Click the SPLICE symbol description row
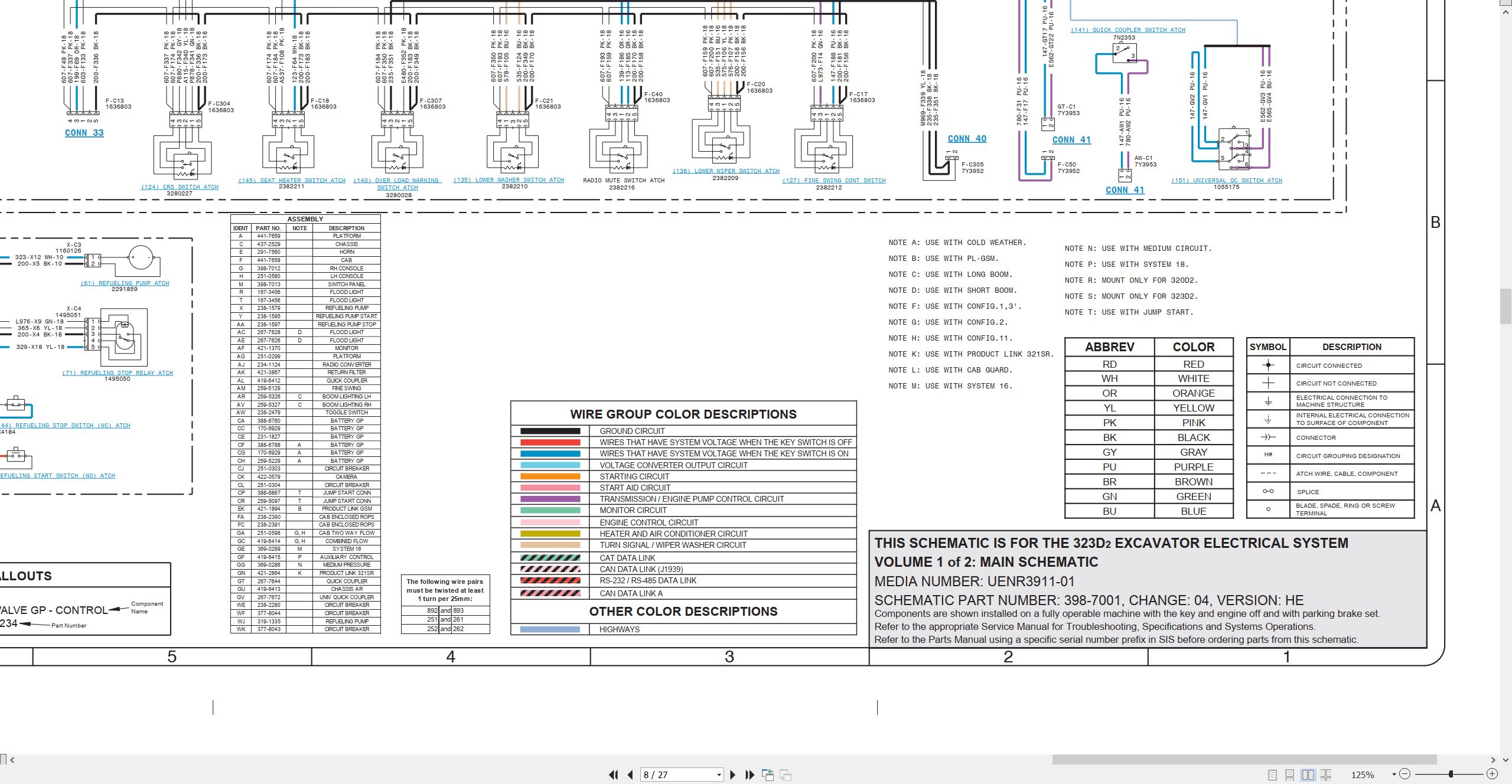 click(1330, 492)
